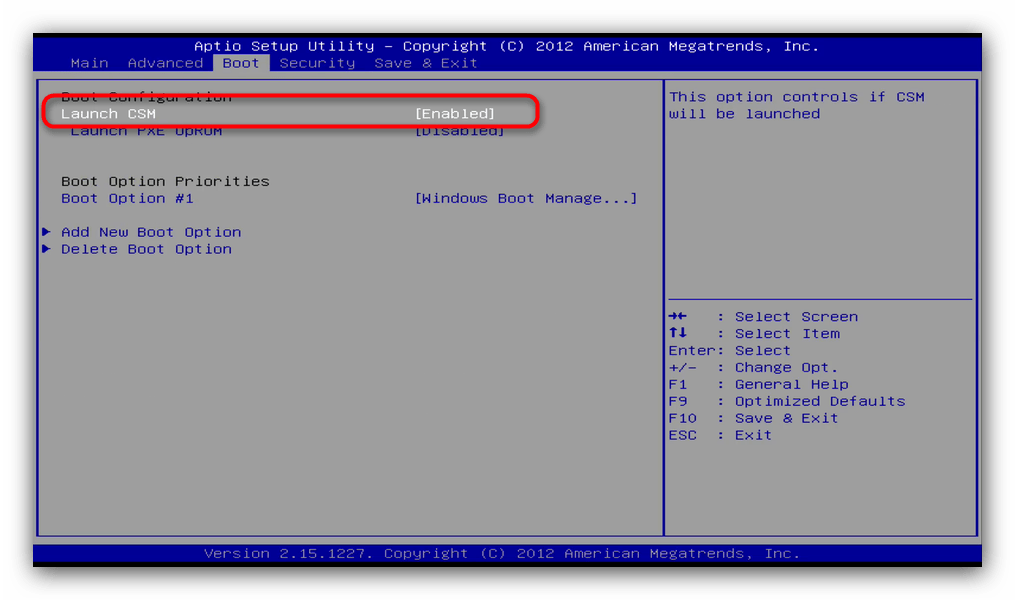Click the 'Select Screen' help label

(796, 317)
